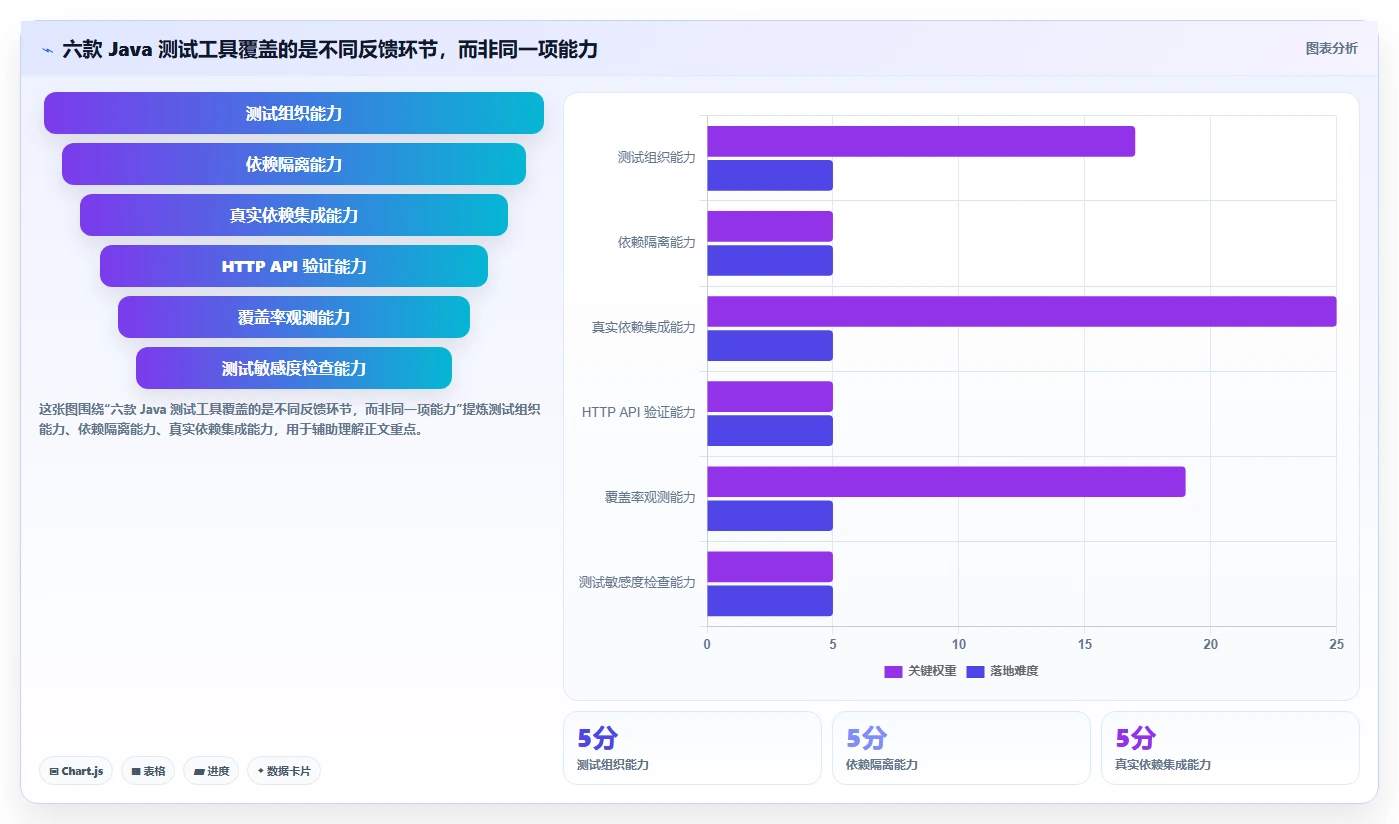Click 落地难度 bar for 测试敏感度检查能力
1399x824 pixels.
(x=770, y=601)
